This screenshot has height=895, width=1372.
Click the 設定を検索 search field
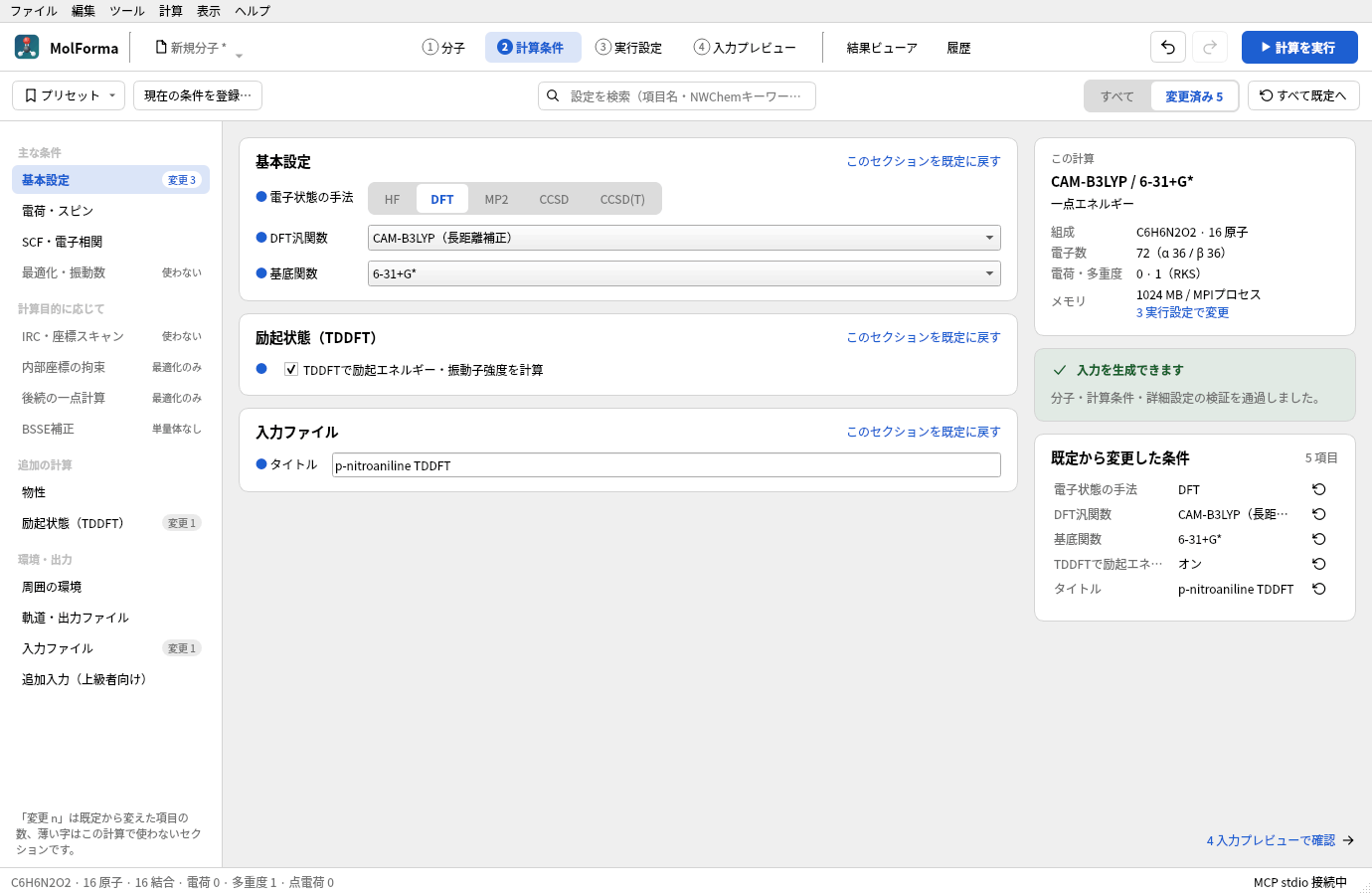click(x=677, y=96)
